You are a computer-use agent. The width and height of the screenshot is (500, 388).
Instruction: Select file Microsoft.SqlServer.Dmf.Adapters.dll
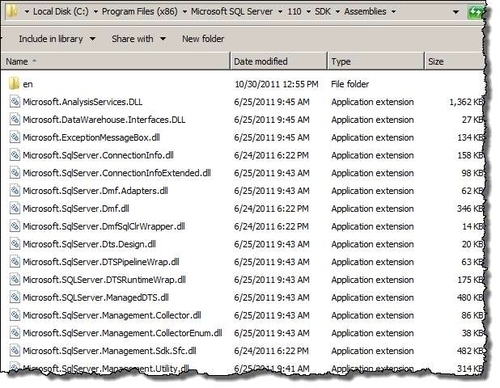coord(95,191)
